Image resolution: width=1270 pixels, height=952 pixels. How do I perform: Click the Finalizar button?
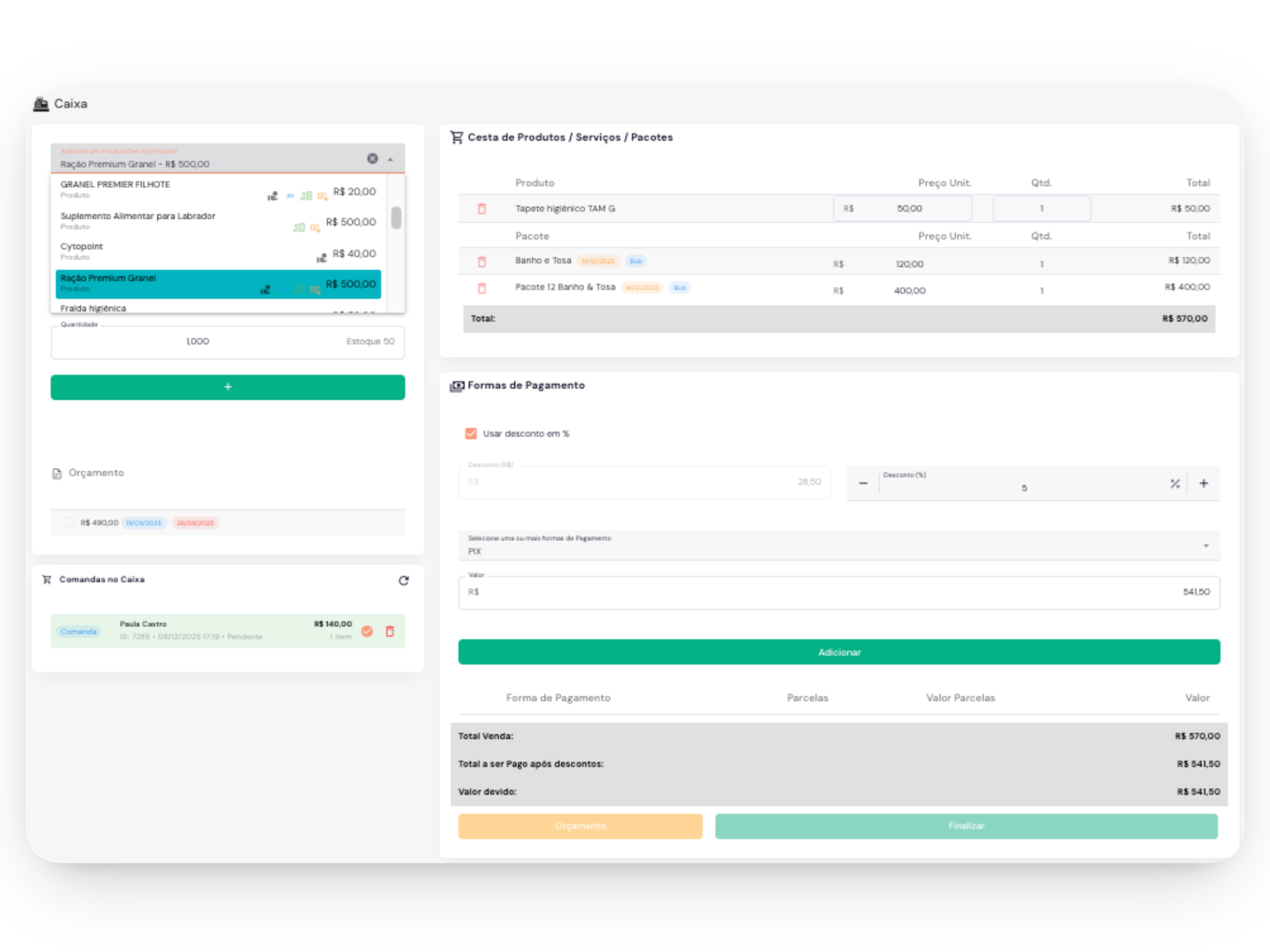[966, 826]
